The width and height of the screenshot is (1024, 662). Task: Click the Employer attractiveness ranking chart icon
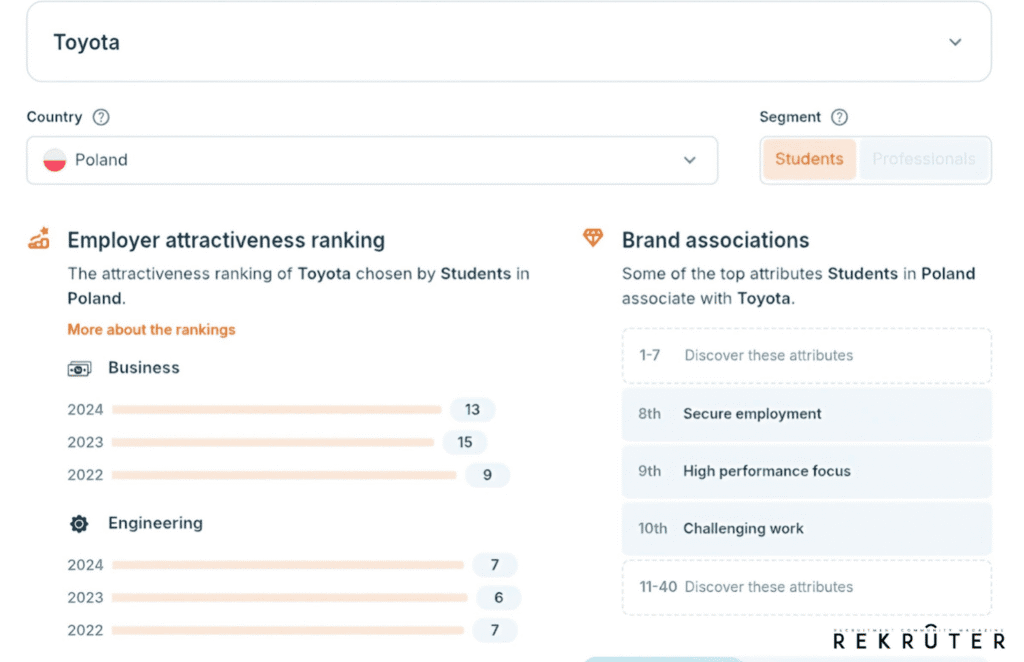39,240
